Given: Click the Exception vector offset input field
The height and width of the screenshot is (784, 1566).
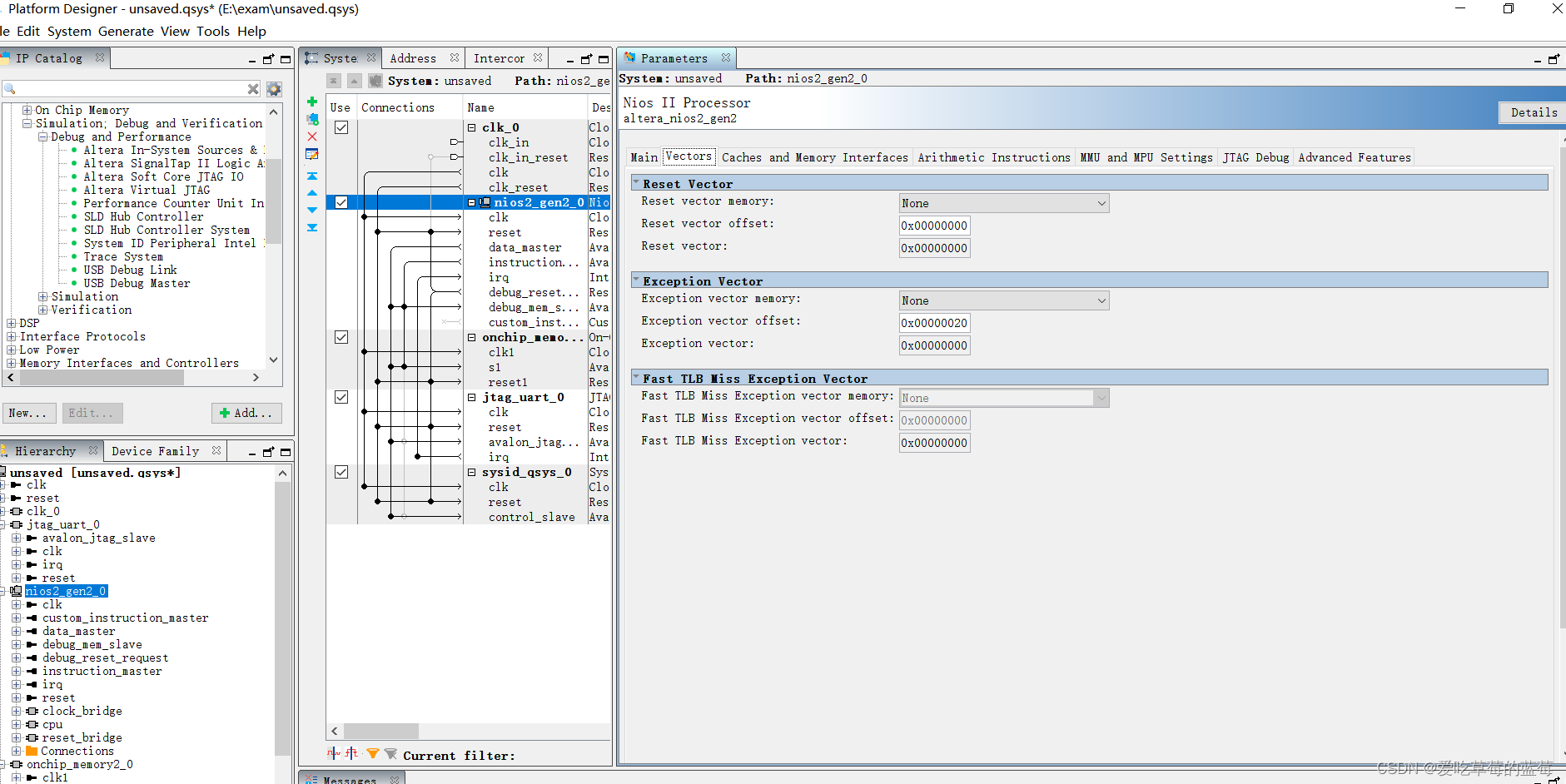Looking at the screenshot, I should click(934, 323).
